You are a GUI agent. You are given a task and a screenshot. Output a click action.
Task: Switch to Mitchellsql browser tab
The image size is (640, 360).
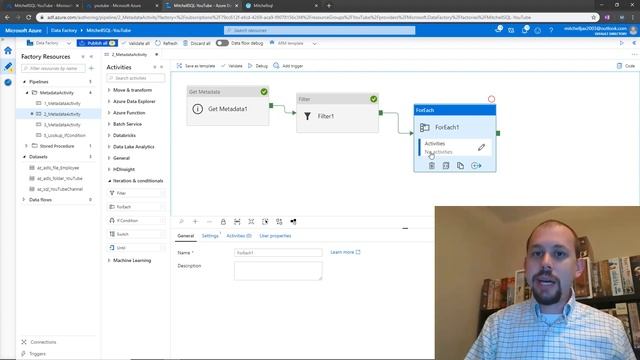[282, 6]
